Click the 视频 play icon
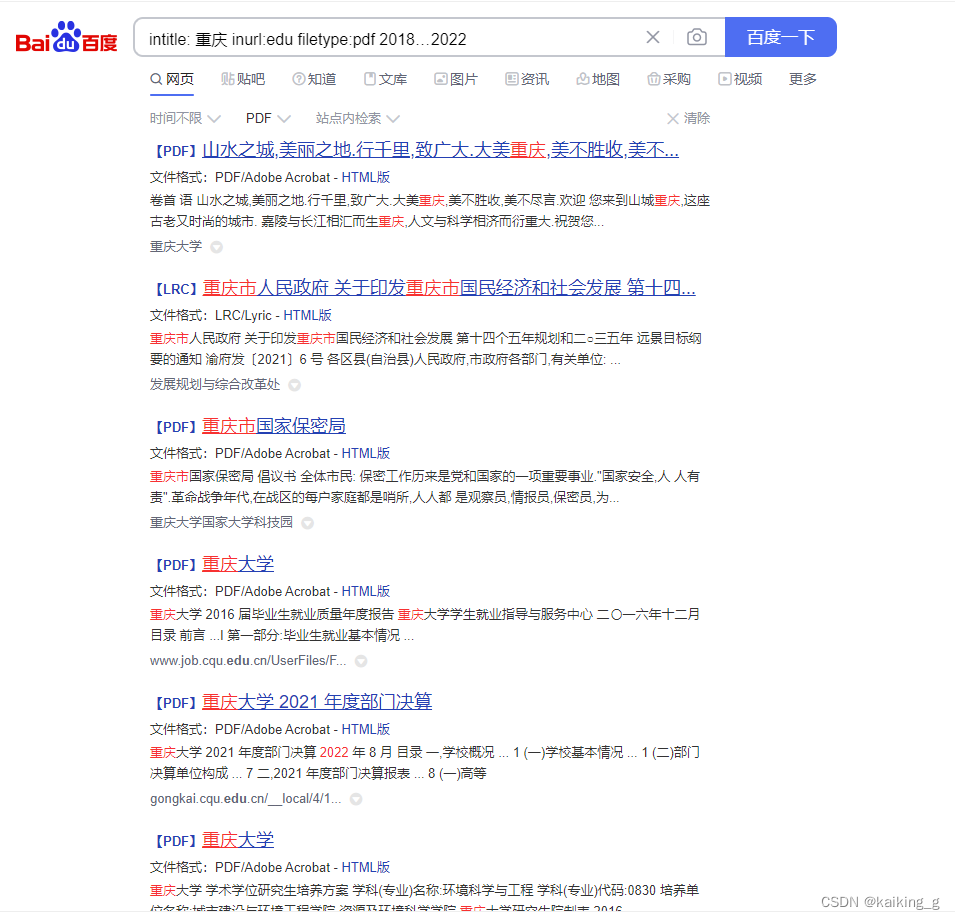Viewport: 955px width, 919px height. pyautogui.click(x=724, y=79)
